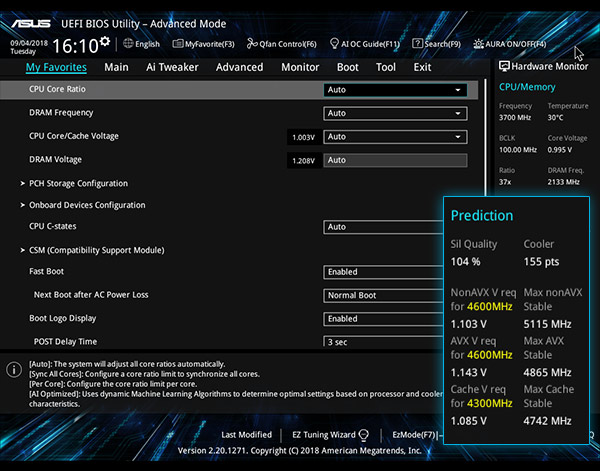This screenshot has width=600, height=471.
Task: Open the CPU Core/Cache Voltage dropdown
Action: pos(396,137)
